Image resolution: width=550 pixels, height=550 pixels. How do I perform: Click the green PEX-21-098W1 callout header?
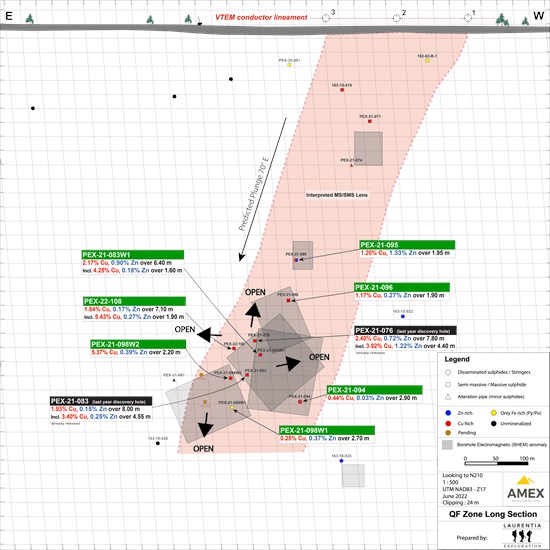(327, 430)
